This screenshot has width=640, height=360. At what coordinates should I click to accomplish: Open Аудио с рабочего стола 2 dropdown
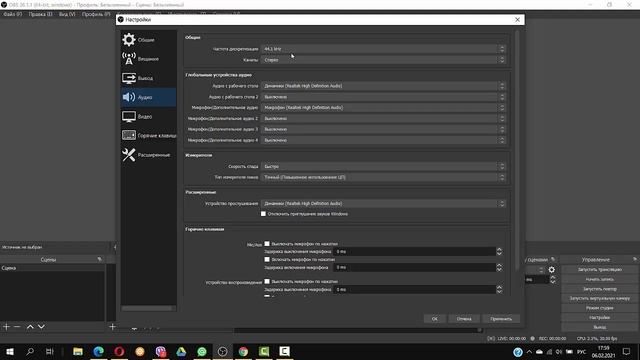(x=383, y=97)
